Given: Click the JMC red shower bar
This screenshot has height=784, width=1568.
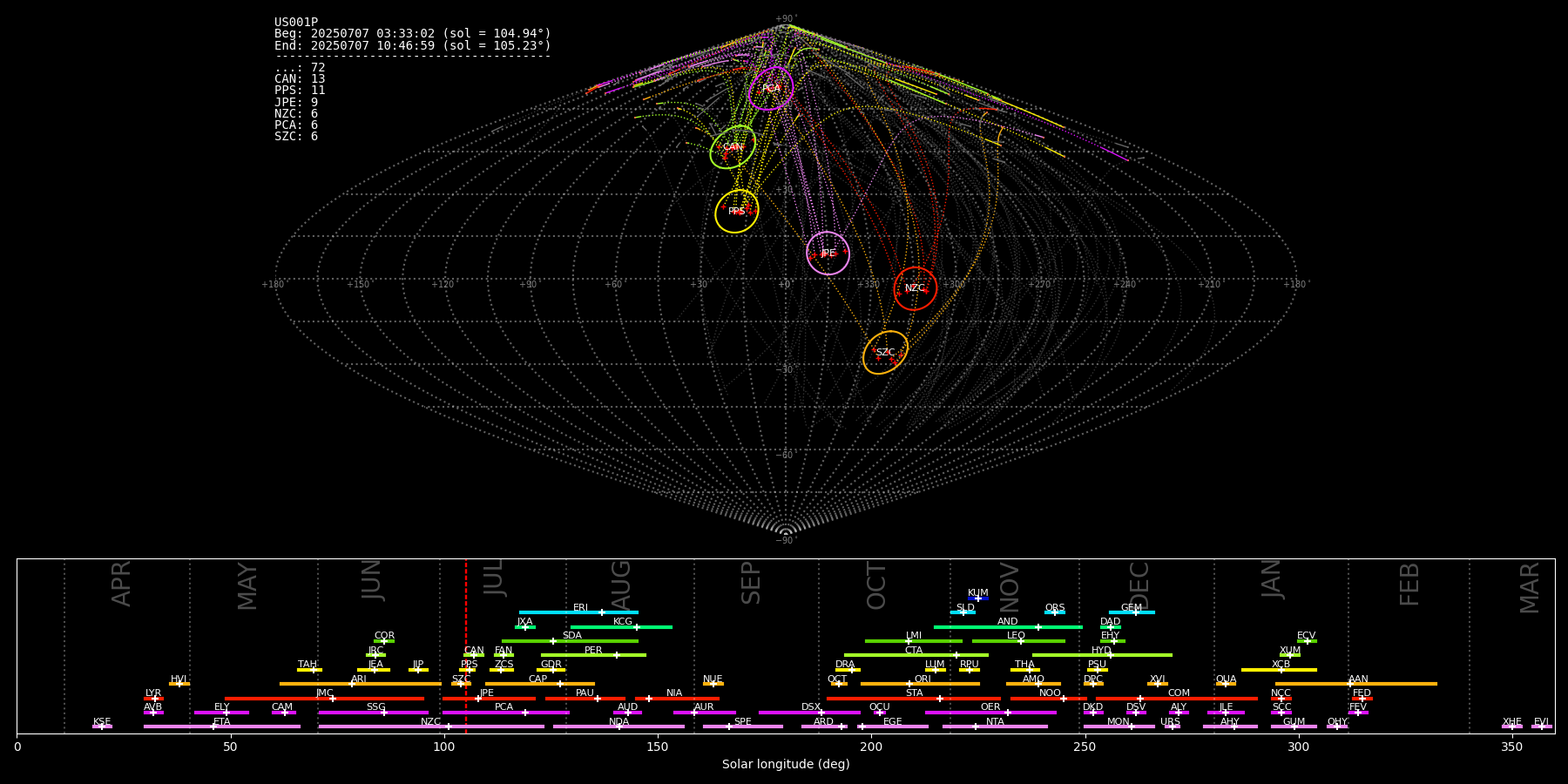Looking at the screenshot, I should [324, 699].
